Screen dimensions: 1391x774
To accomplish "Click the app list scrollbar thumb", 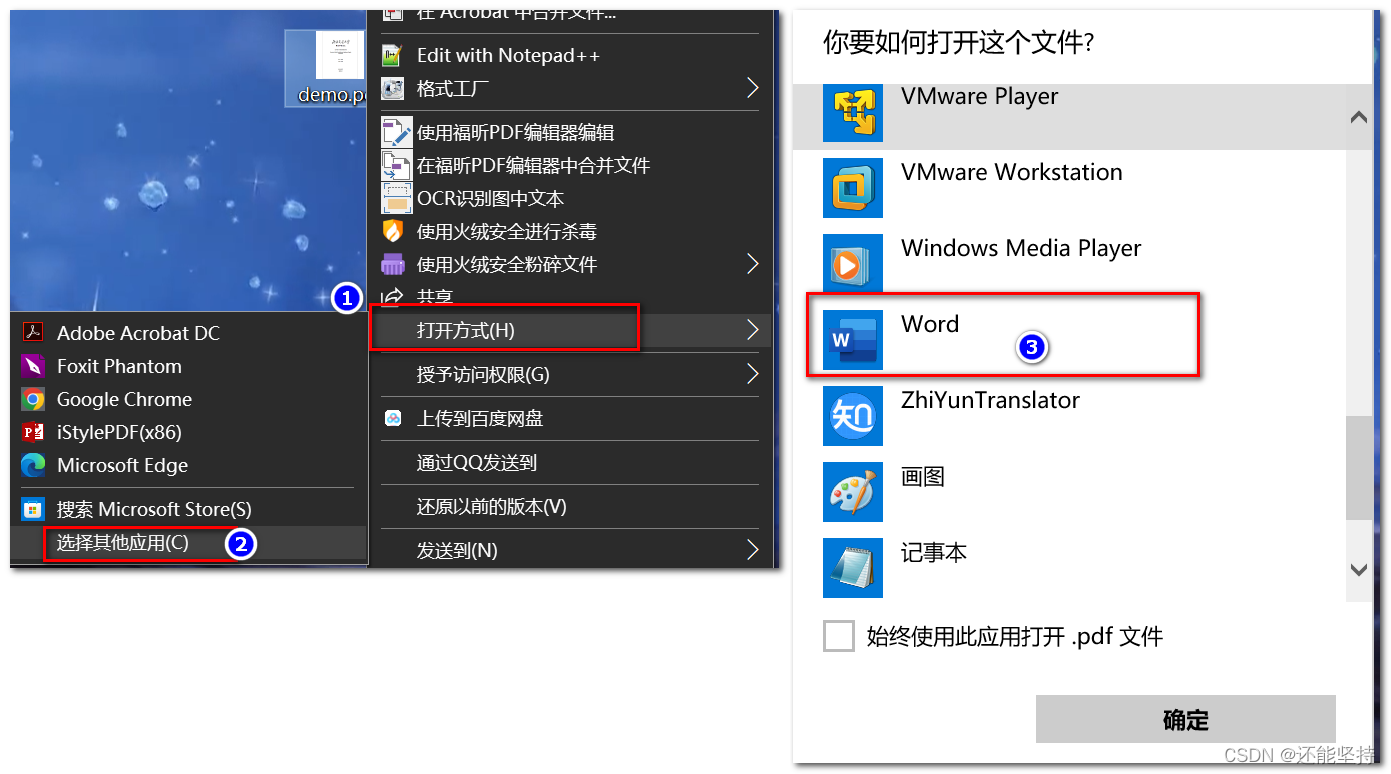I will [1358, 467].
